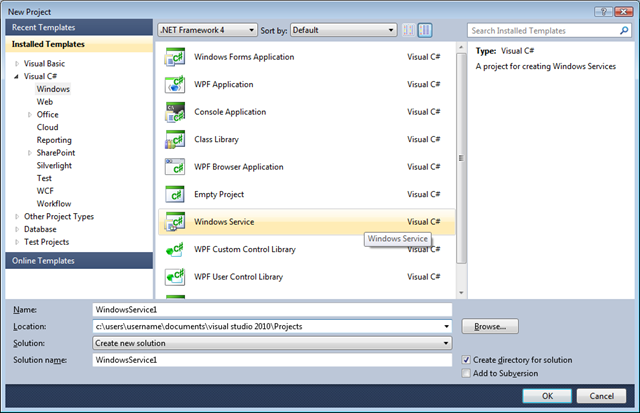Enable Add to Subversion checkbox
The width and height of the screenshot is (640, 413).
point(467,373)
